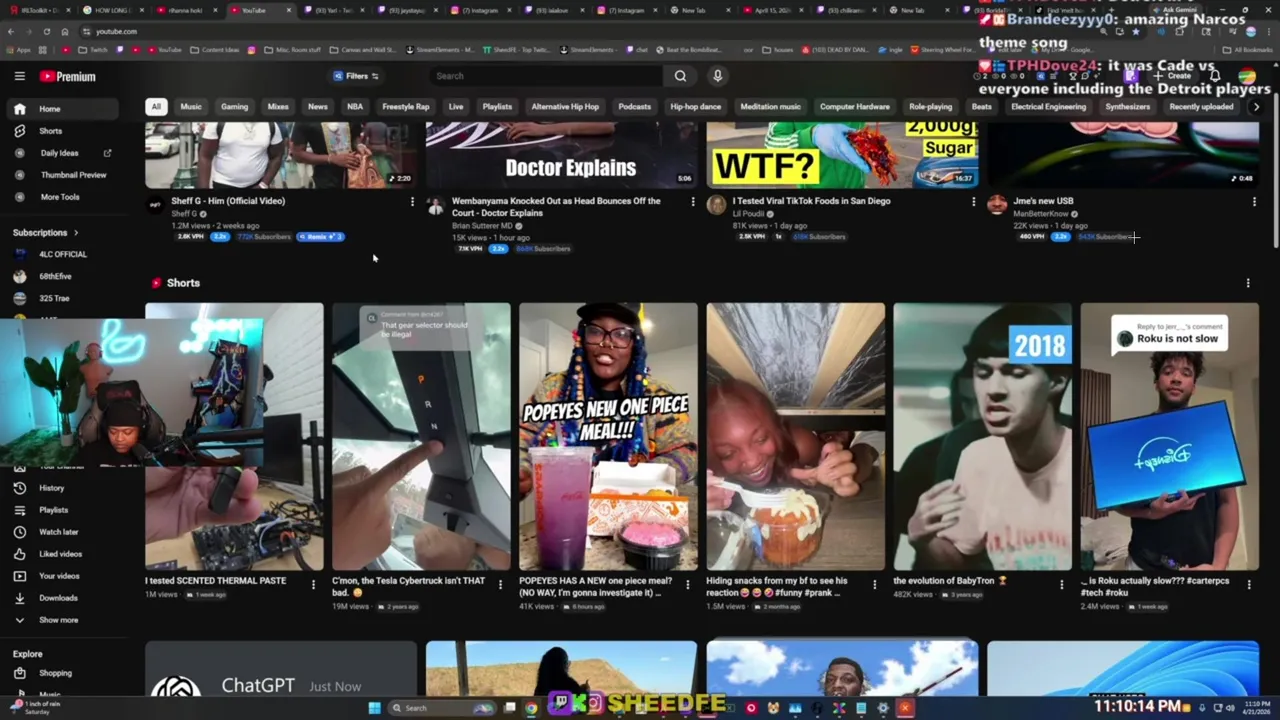Play the Roku is not slow short
The width and height of the screenshot is (1280, 720).
1169,436
